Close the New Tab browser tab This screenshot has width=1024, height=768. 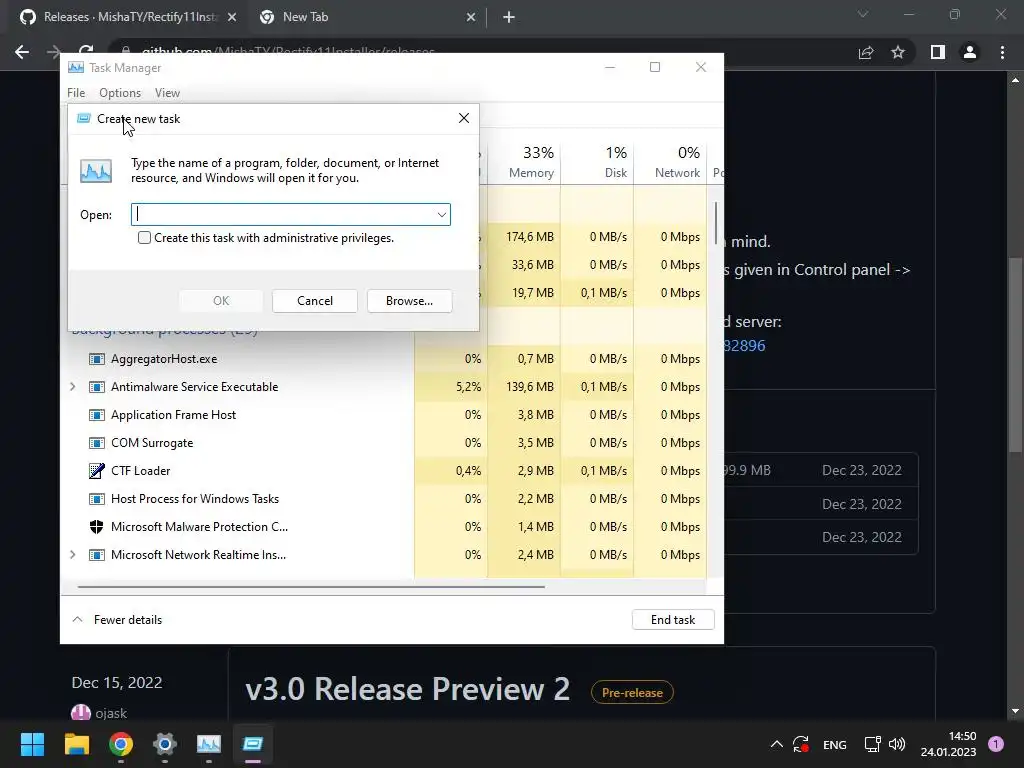(471, 18)
